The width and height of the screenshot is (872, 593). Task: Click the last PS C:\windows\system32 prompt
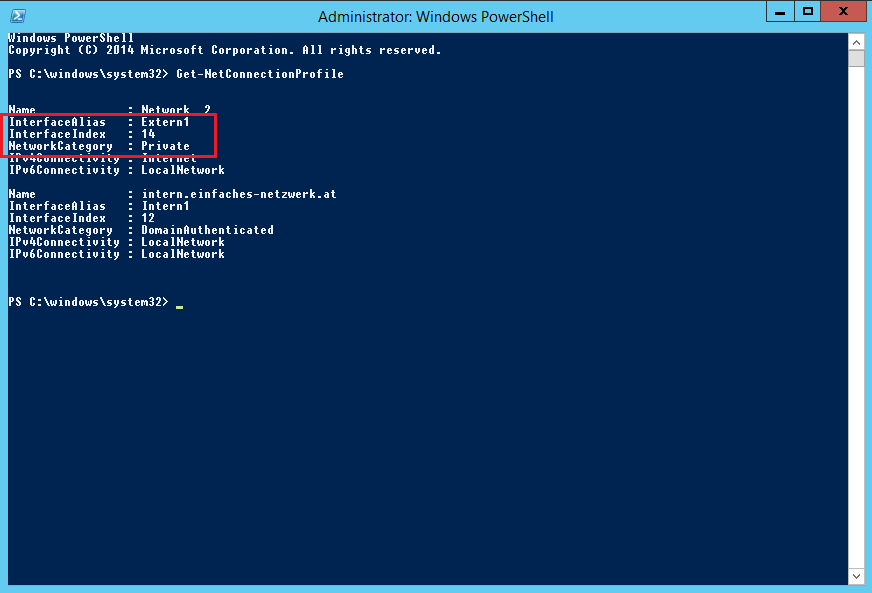point(88,302)
